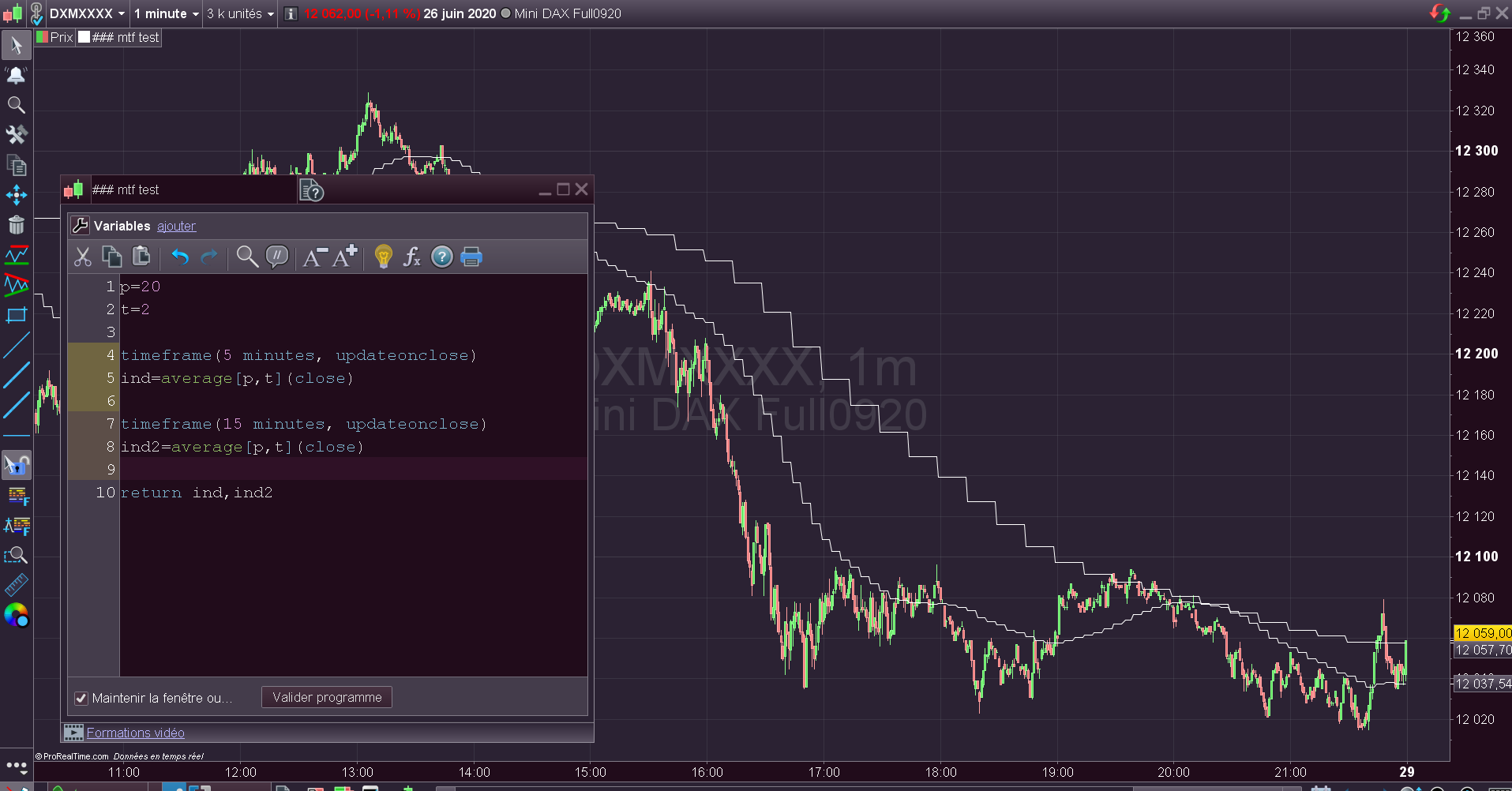Insert a function with fx icon

pos(412,257)
